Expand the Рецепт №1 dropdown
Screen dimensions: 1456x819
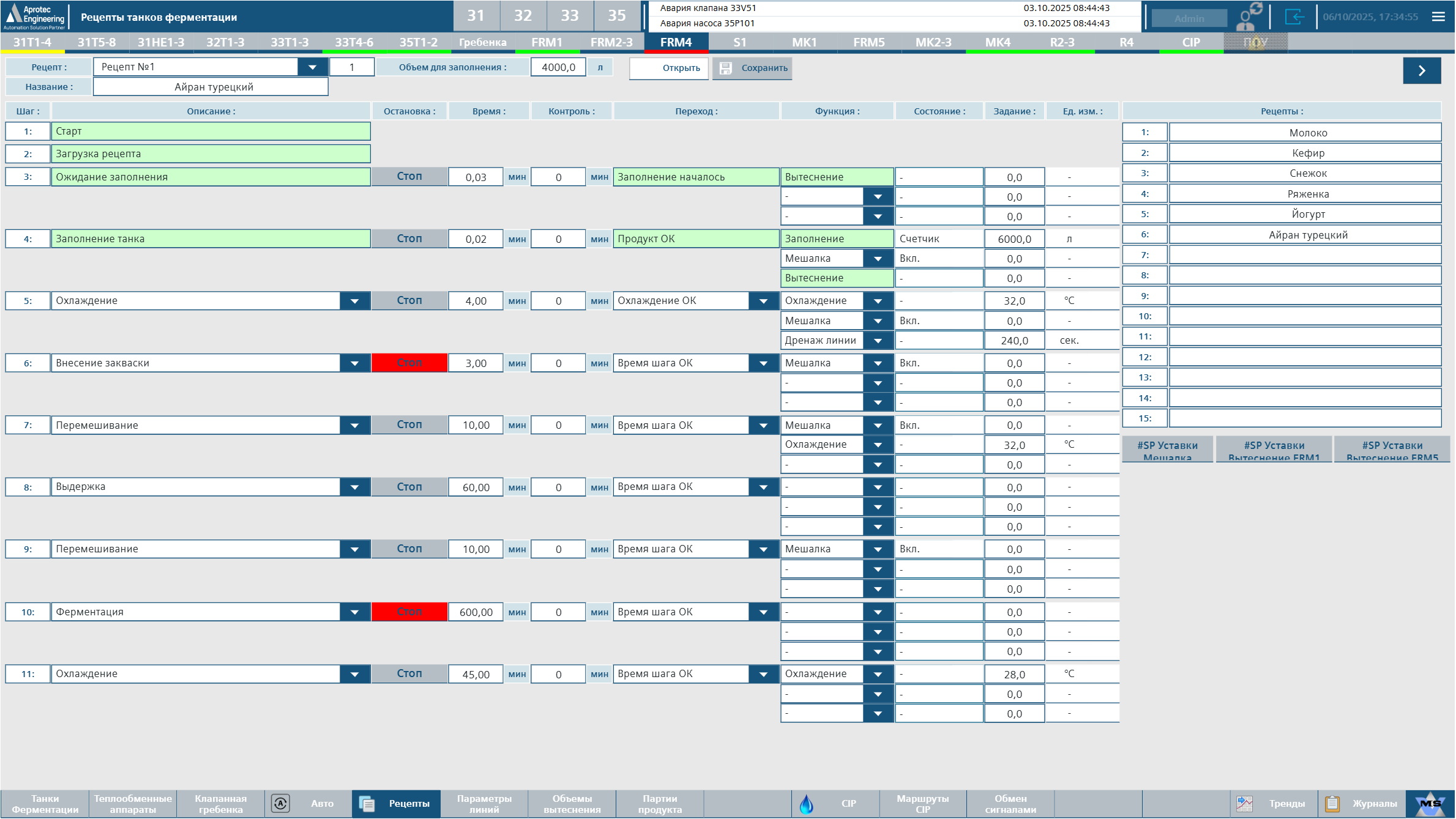click(312, 67)
